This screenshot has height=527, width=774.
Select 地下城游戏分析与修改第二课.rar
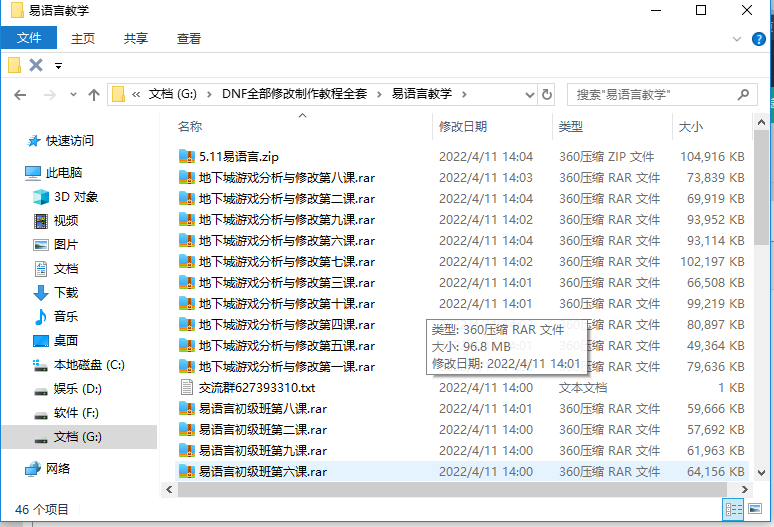pos(286,199)
